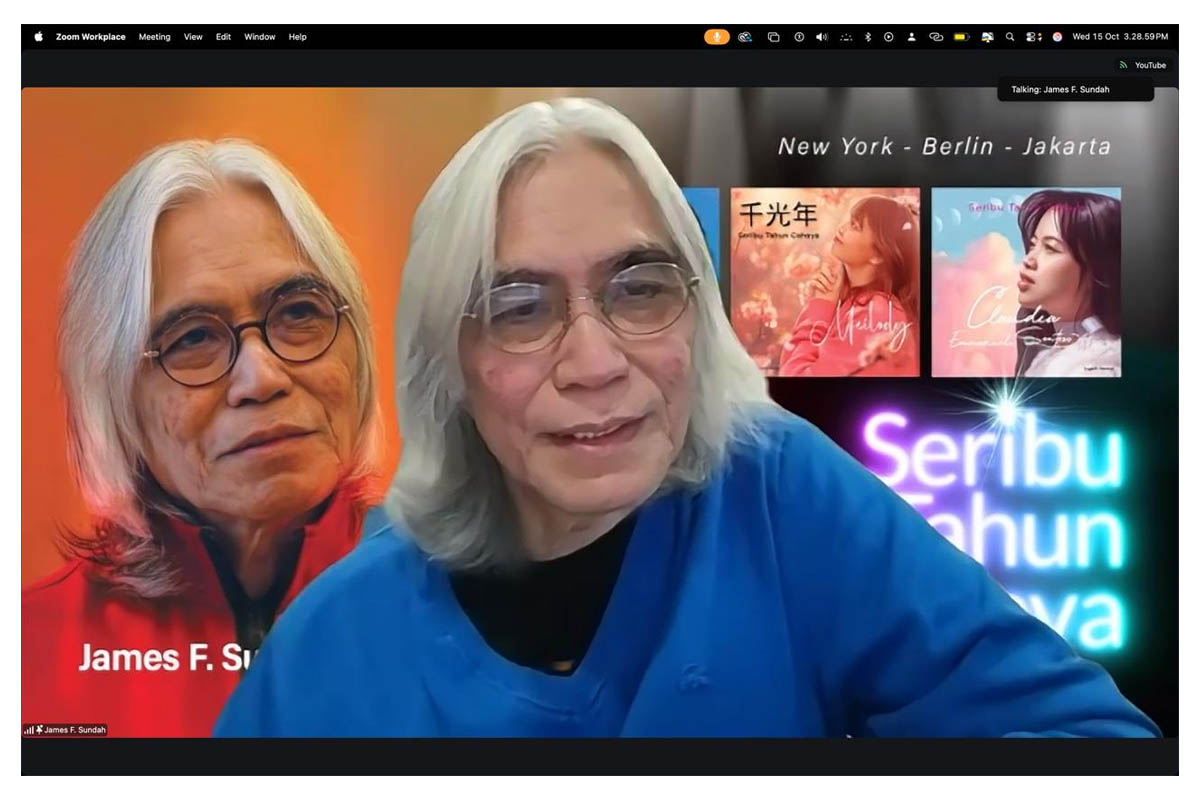Click the play circle menu bar icon
The width and height of the screenshot is (1200, 800).
pyautogui.click(x=888, y=37)
